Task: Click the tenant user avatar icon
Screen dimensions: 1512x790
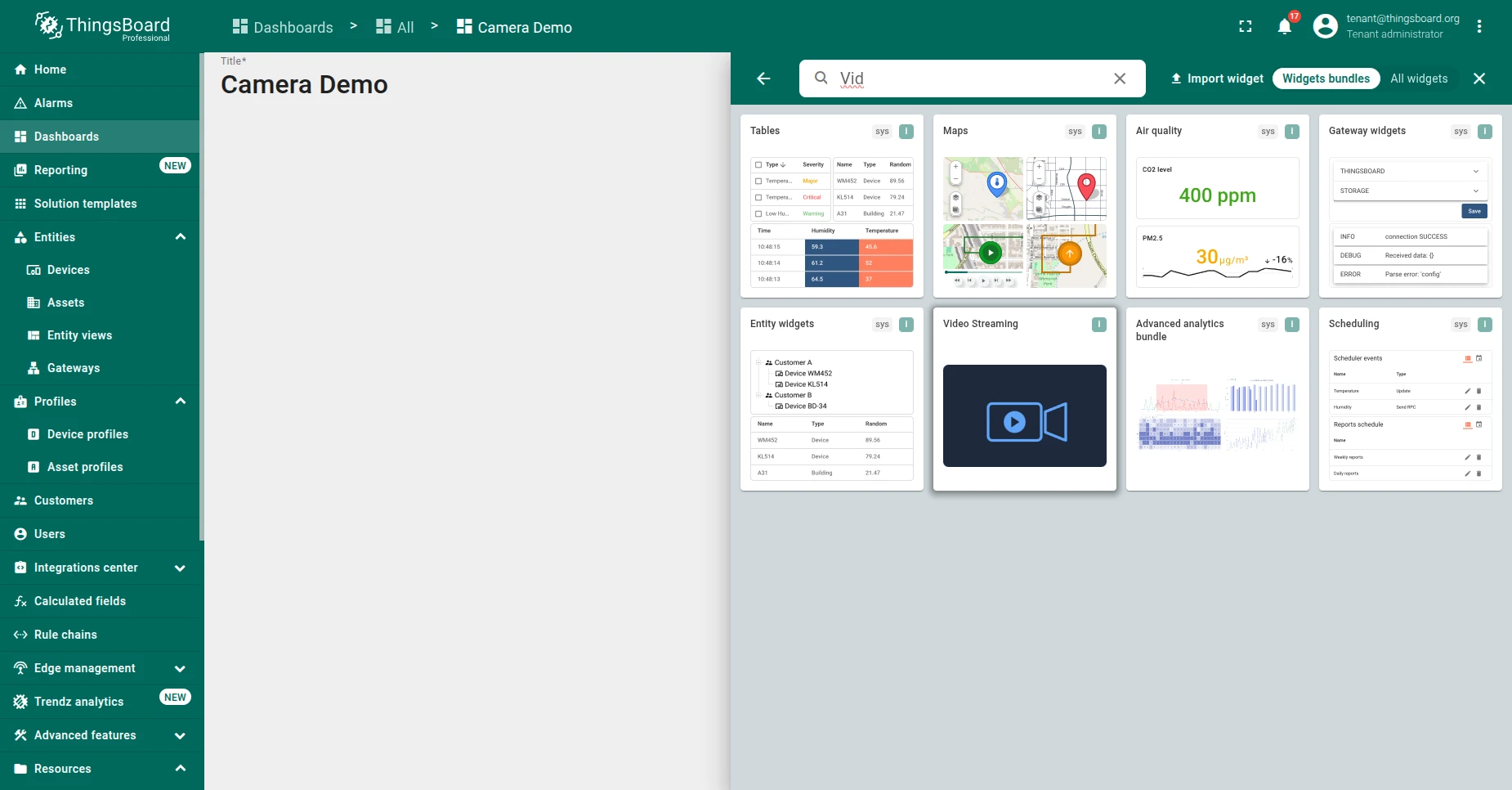Action: coord(1325,26)
